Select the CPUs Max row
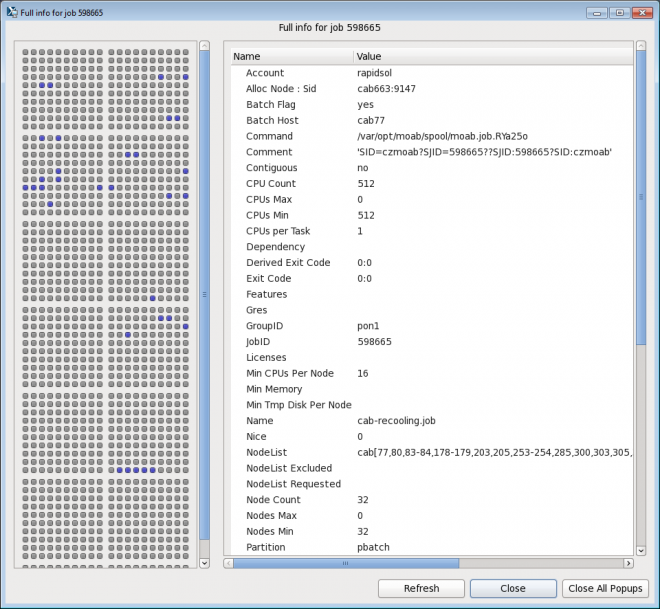Screen dimensions: 660x609 tap(432, 199)
